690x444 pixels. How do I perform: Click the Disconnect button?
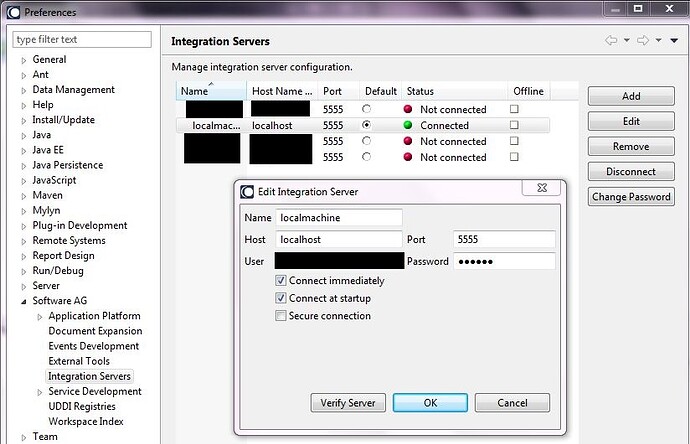coord(631,171)
